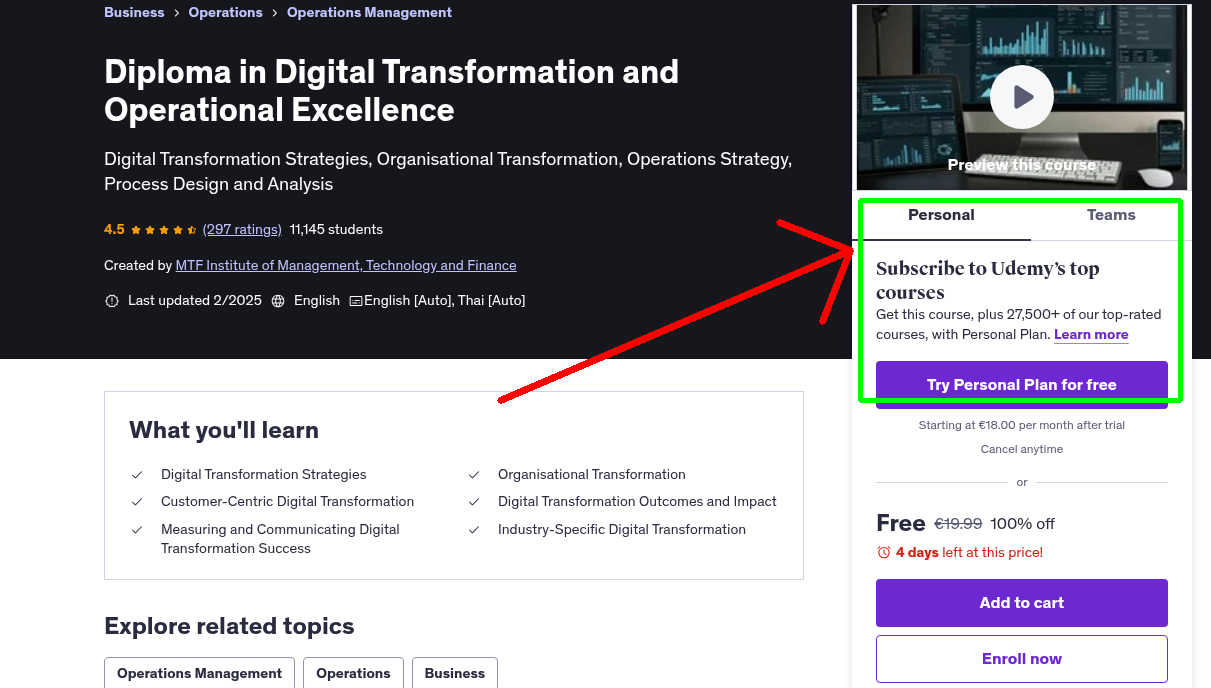Viewport: 1211px width, 688px height.
Task: Click the closed captions icon
Action: (x=355, y=301)
